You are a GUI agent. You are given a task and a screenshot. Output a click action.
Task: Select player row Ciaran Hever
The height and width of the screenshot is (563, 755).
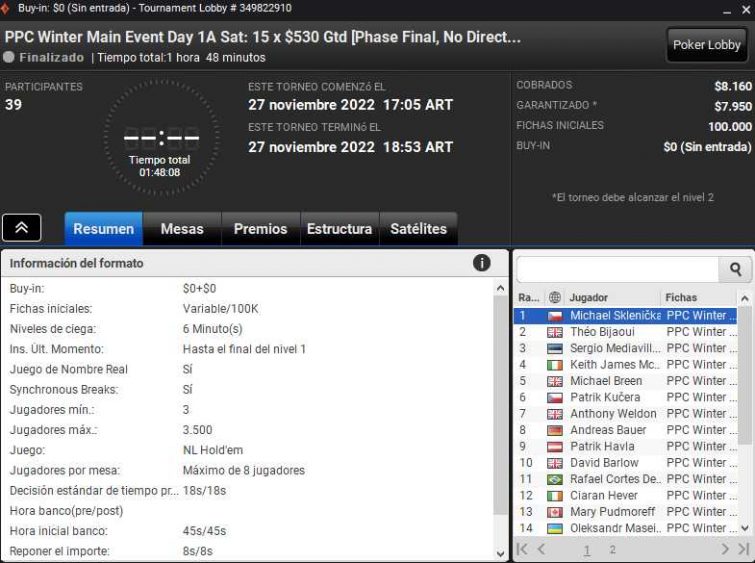pos(626,496)
